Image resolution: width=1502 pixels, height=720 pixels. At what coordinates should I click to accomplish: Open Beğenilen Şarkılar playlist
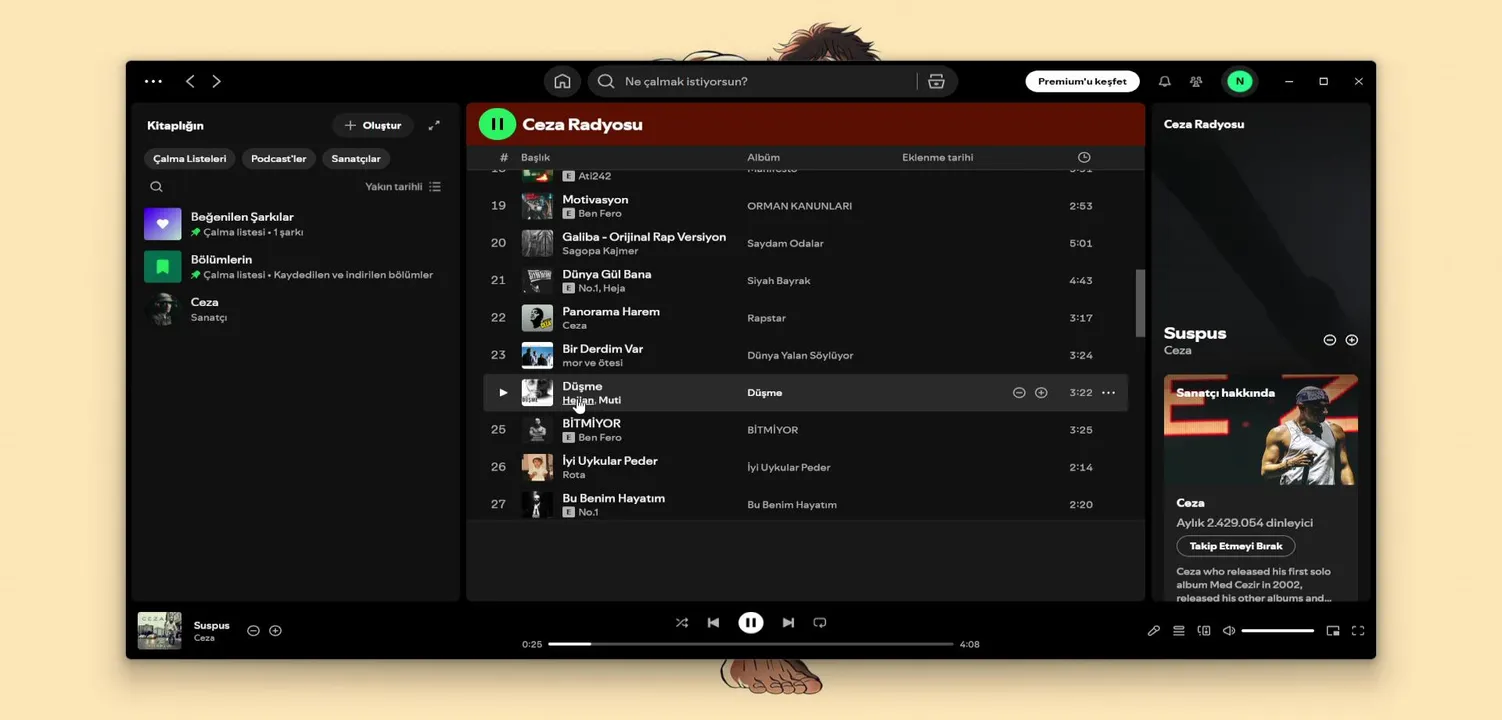(295, 224)
